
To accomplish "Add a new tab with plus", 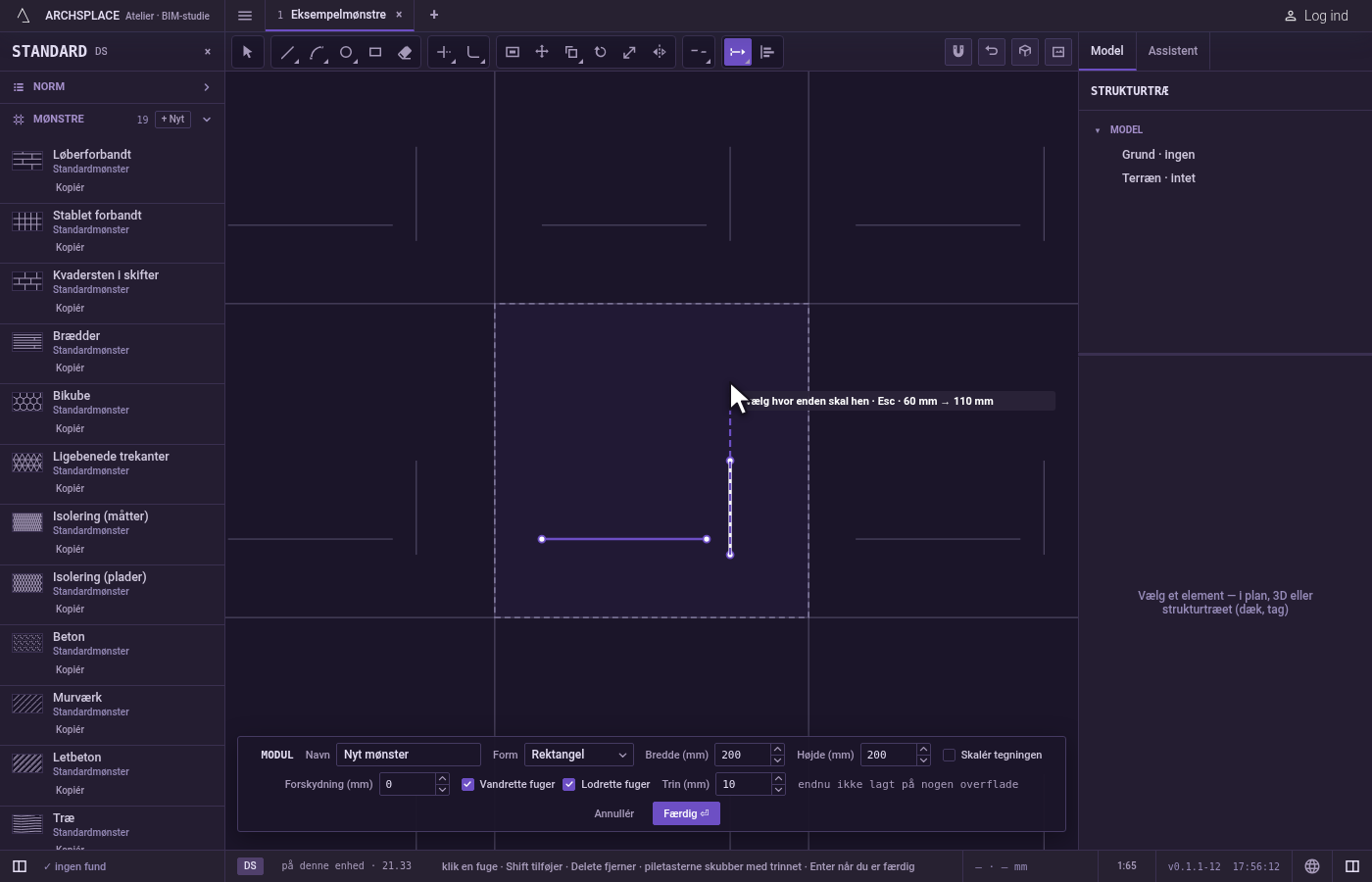I will point(434,15).
